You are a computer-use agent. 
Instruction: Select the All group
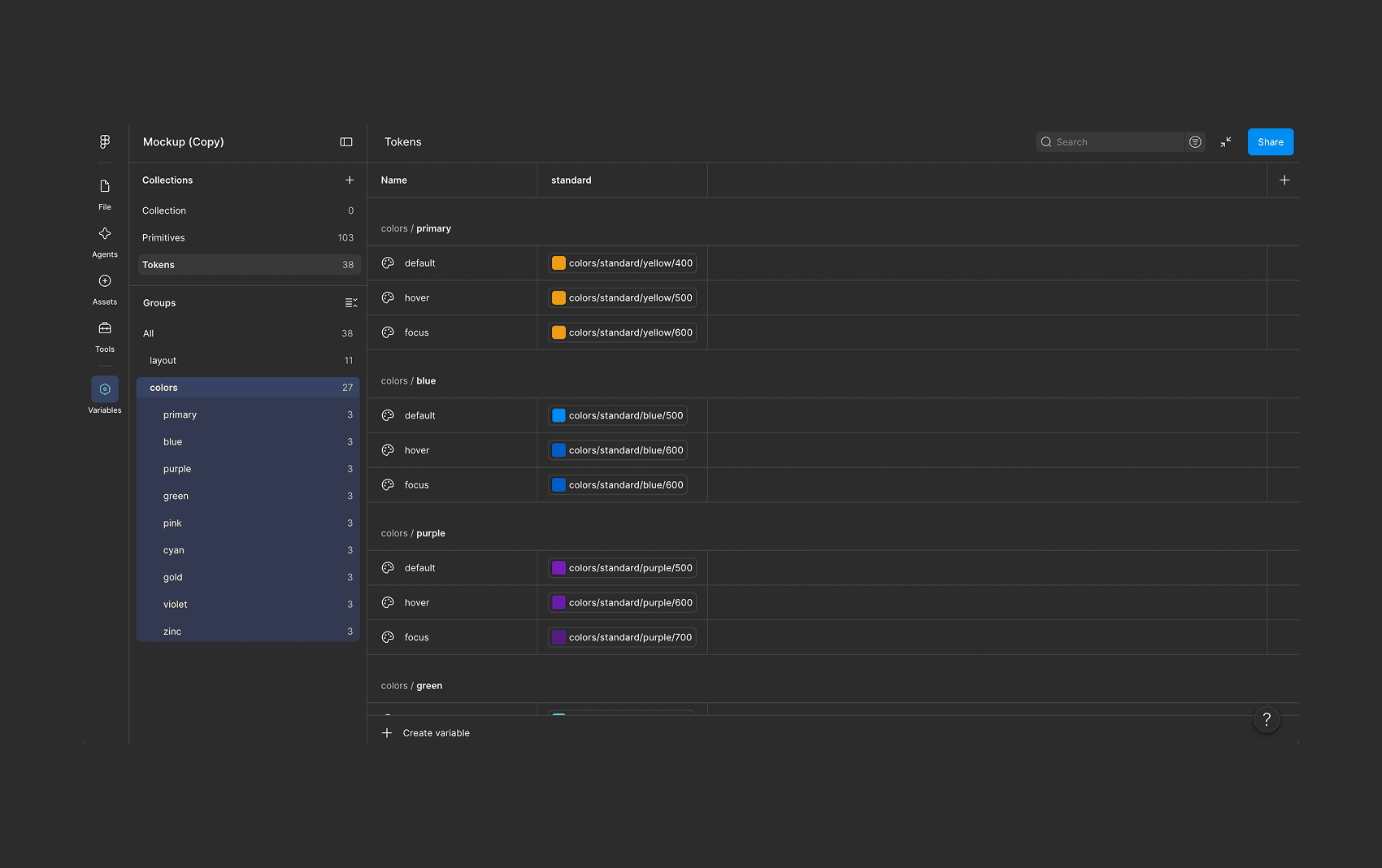(x=248, y=333)
